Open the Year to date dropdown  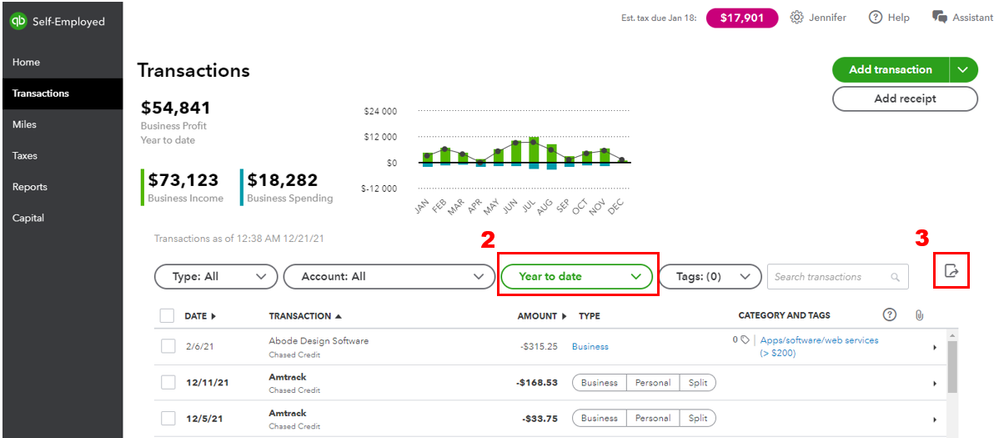tap(577, 276)
